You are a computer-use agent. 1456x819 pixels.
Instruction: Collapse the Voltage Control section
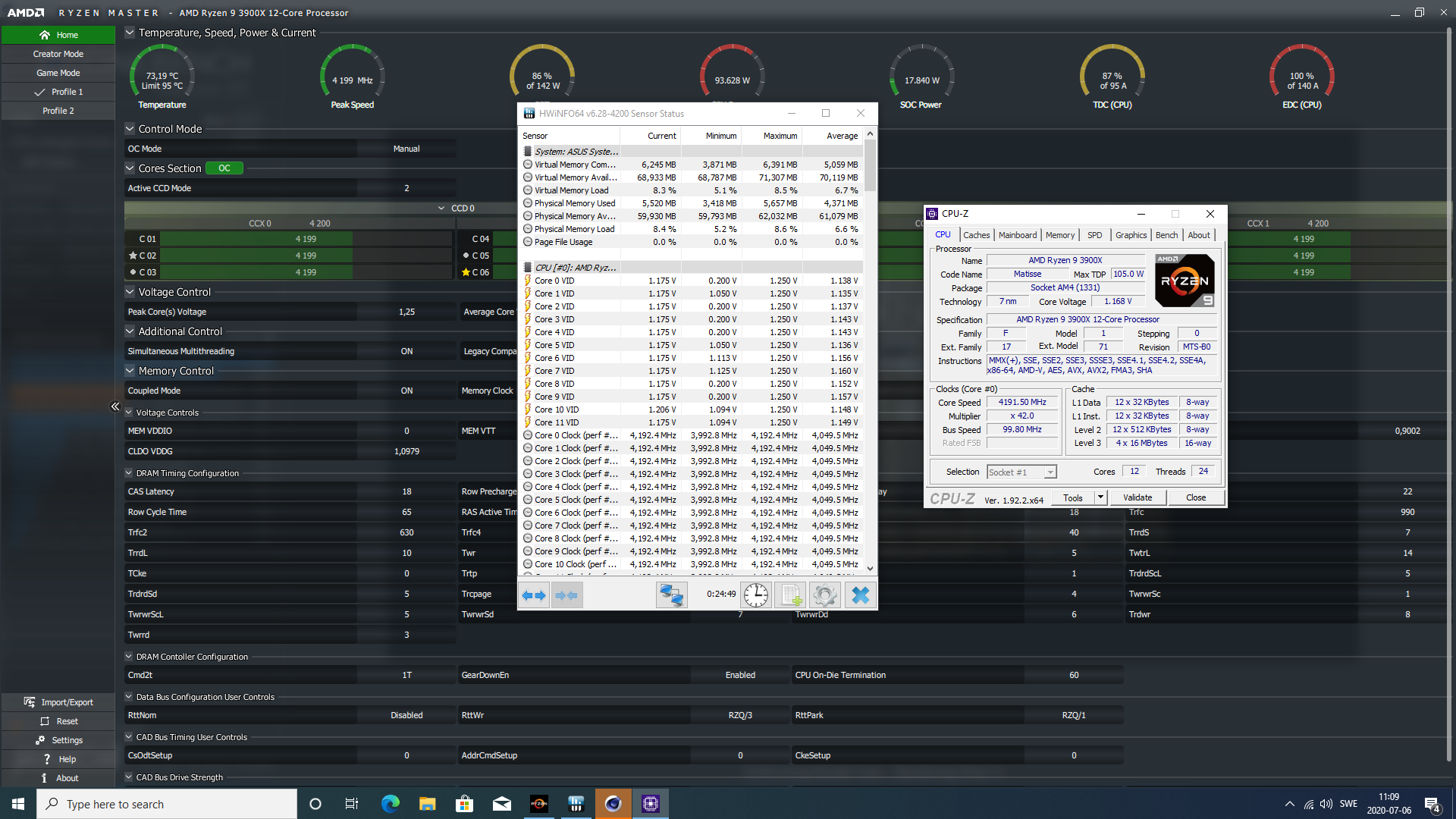(x=130, y=292)
